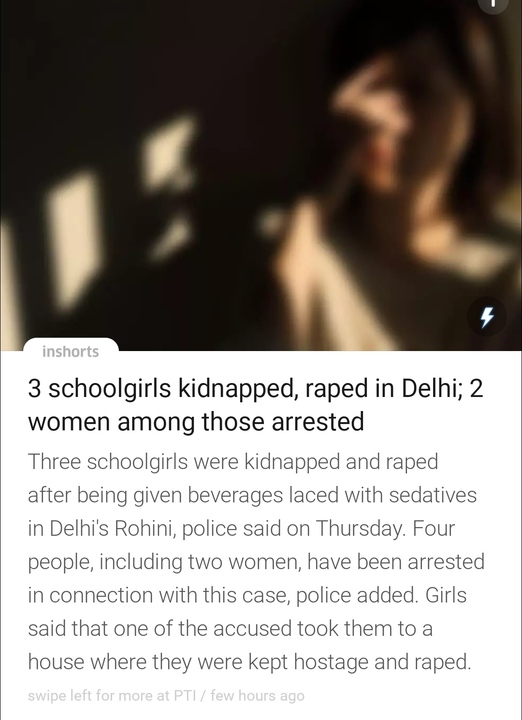The height and width of the screenshot is (720, 522).
Task: Tap the article summary paragraph text
Action: pos(256,562)
